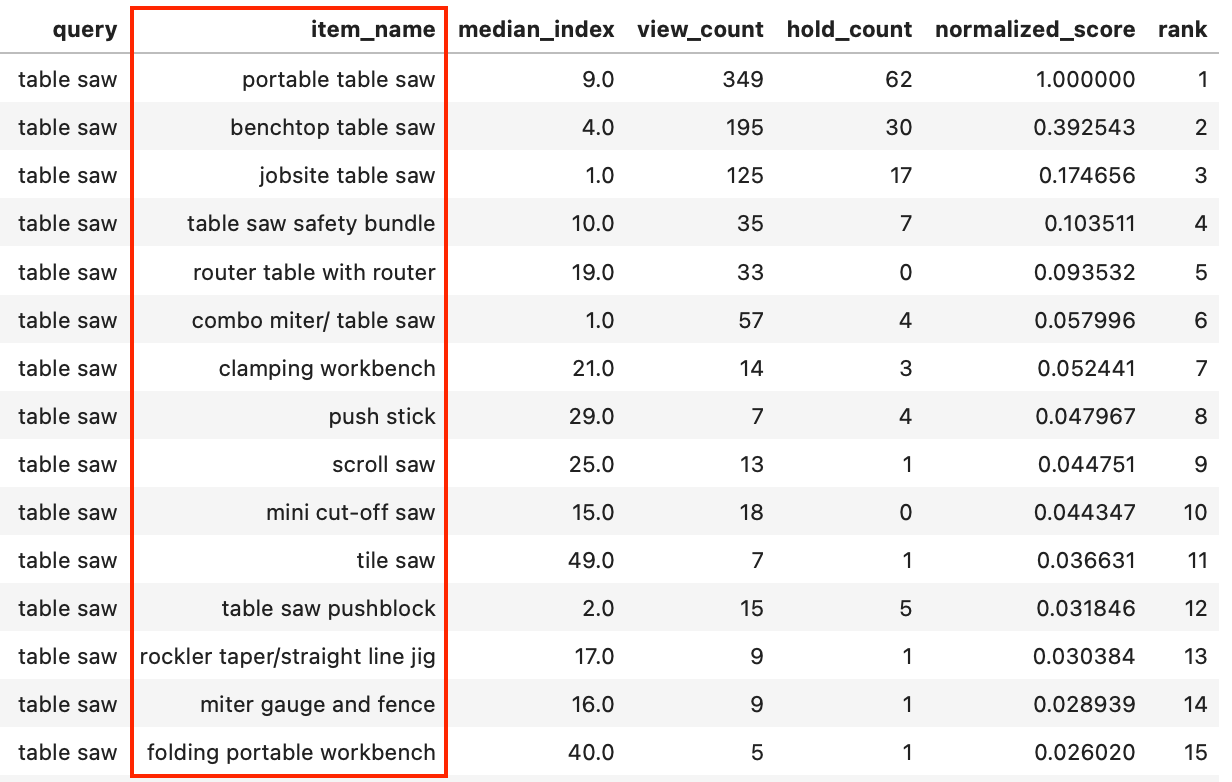The width and height of the screenshot is (1232, 782).
Task: Click the clamping workbench item name
Action: click(327, 368)
